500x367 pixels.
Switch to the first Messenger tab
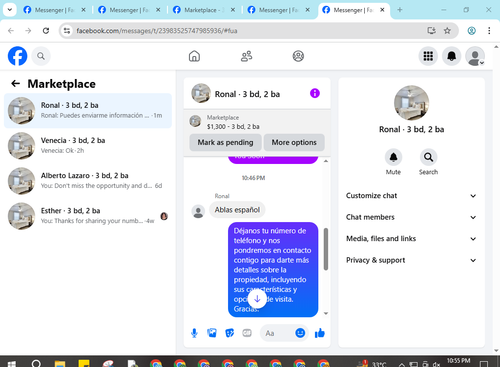(53, 10)
